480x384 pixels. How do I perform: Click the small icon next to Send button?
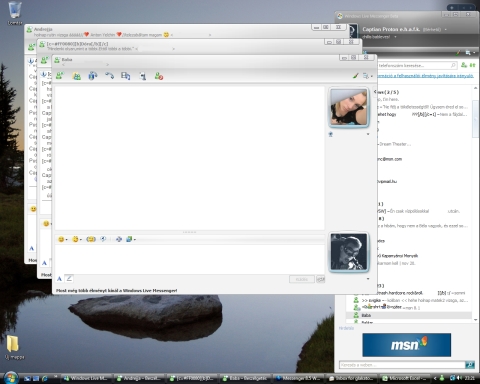320,279
